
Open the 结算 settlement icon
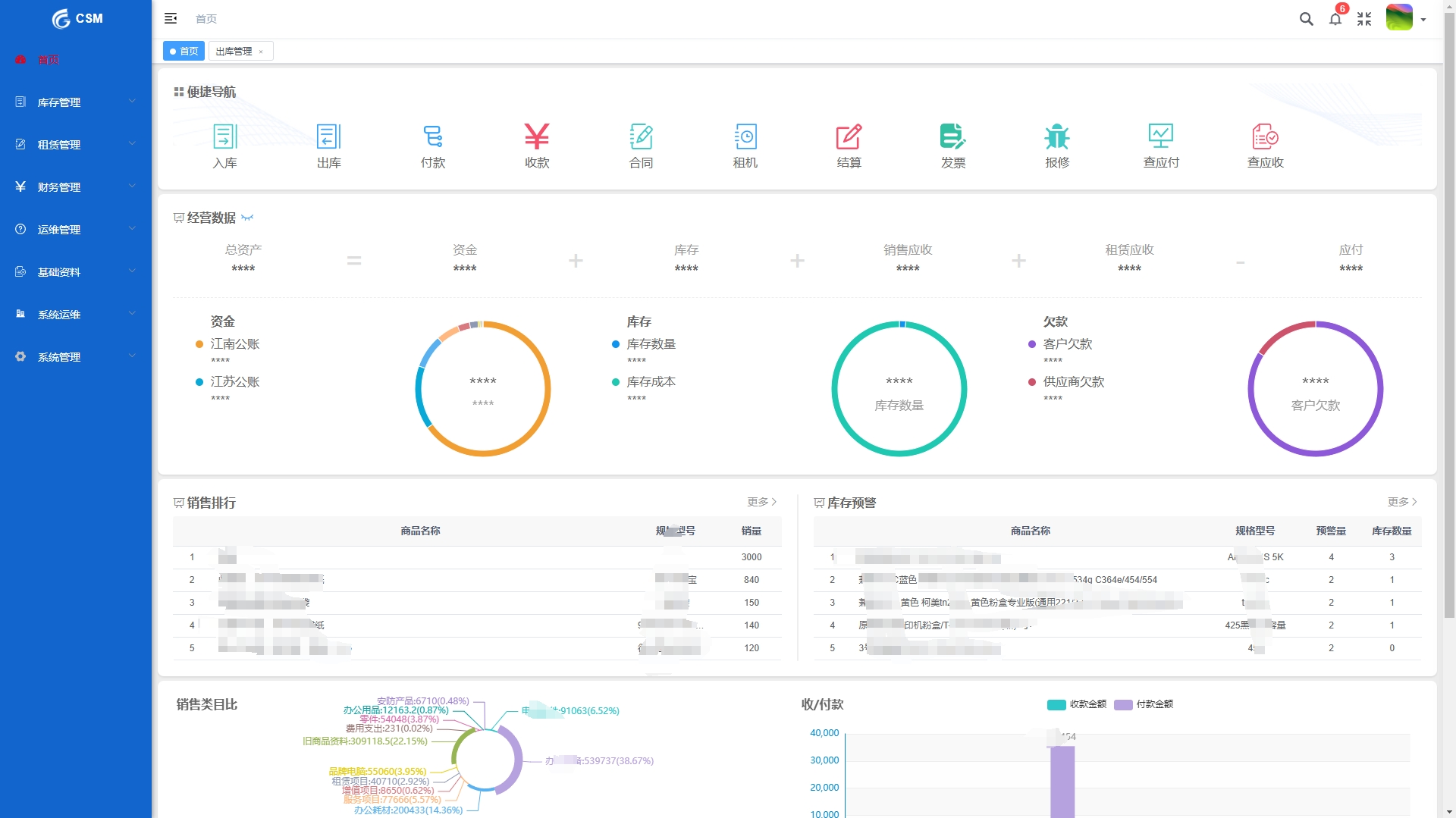point(849,137)
